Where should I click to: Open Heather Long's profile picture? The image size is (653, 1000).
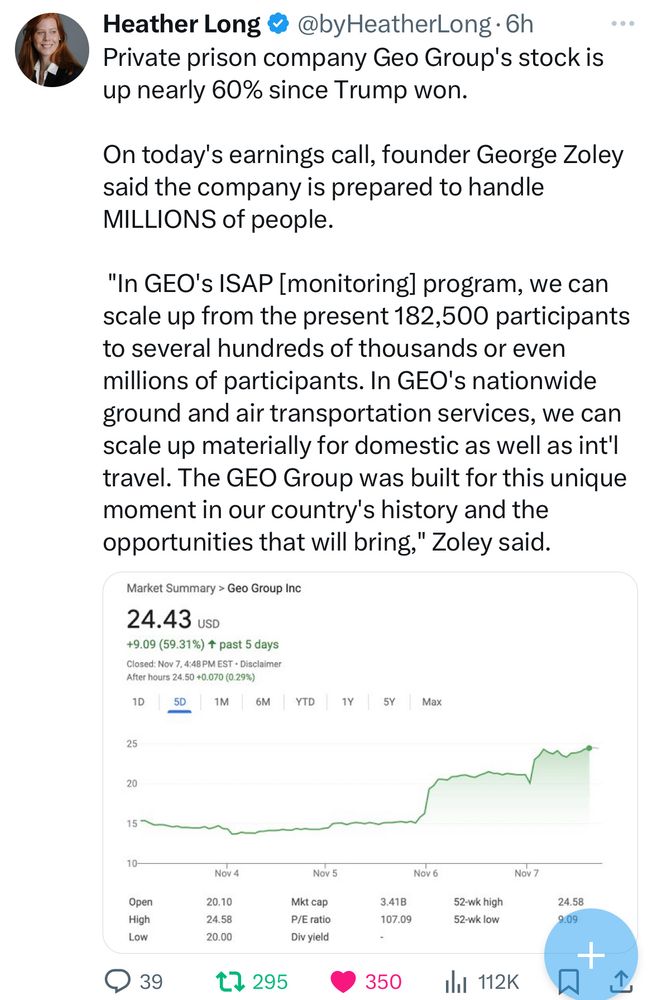pyautogui.click(x=51, y=50)
